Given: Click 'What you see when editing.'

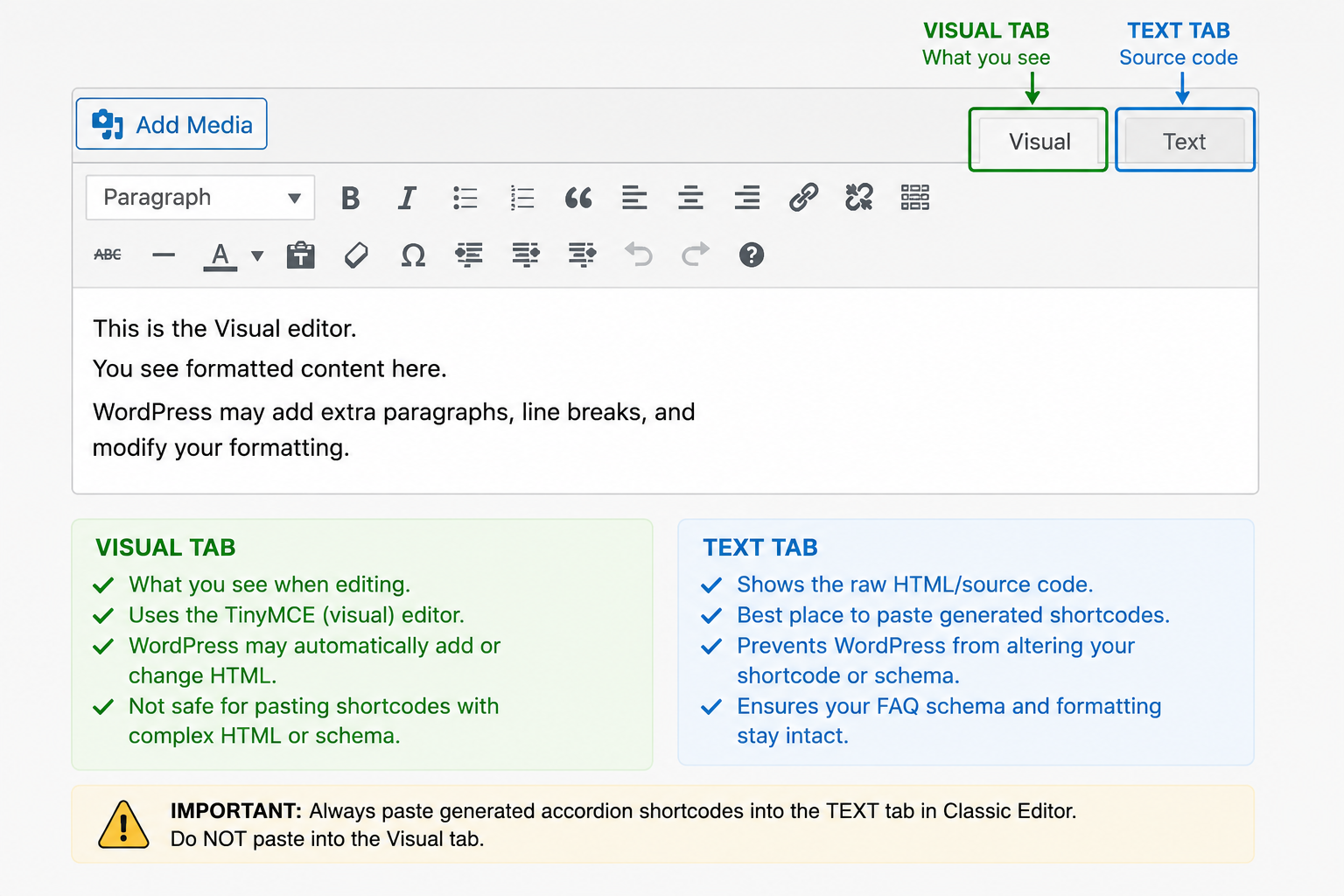Looking at the screenshot, I should point(269,584).
